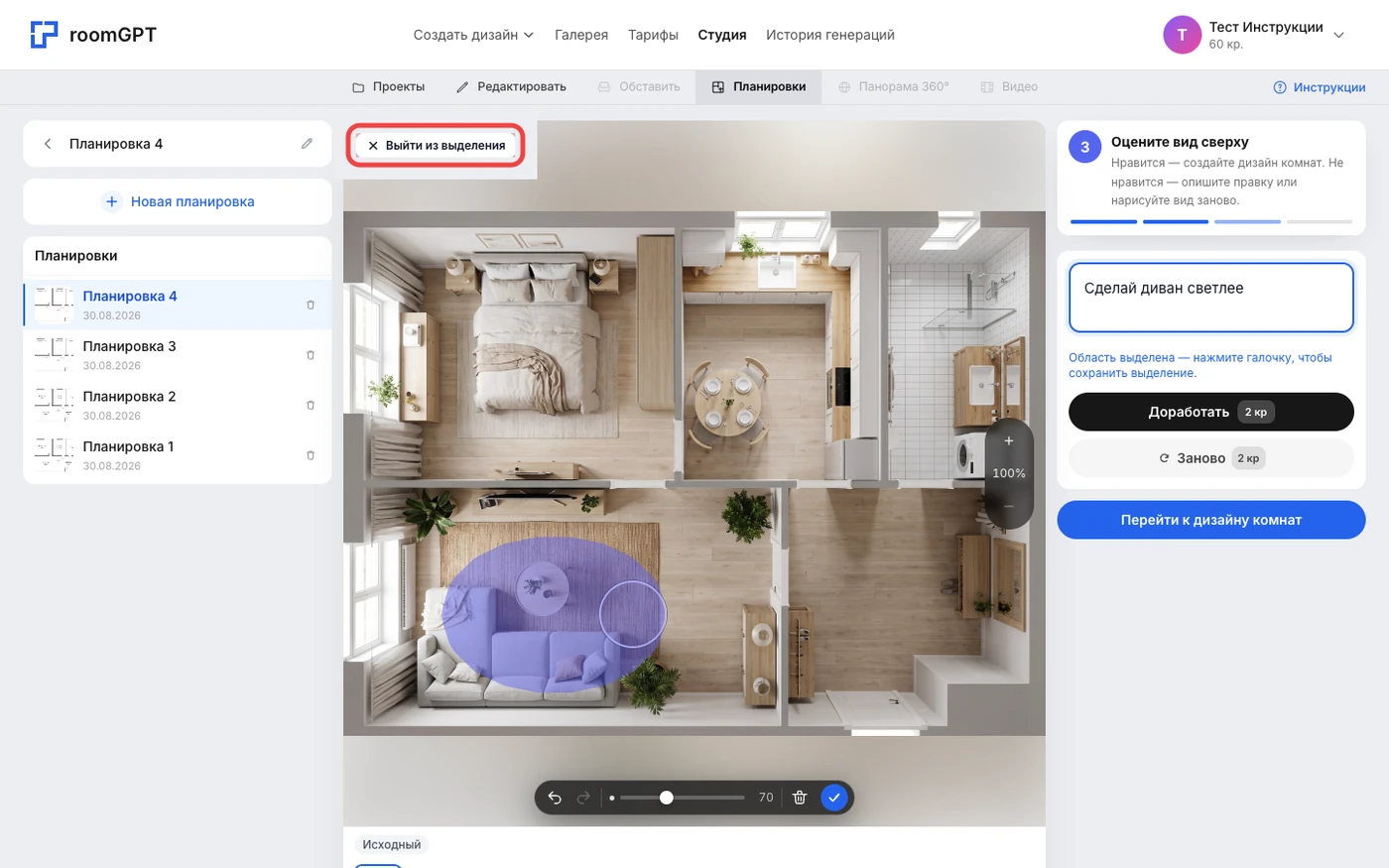This screenshot has height=868, width=1389.
Task: Zoom out with the minus icon
Action: point(1009,506)
